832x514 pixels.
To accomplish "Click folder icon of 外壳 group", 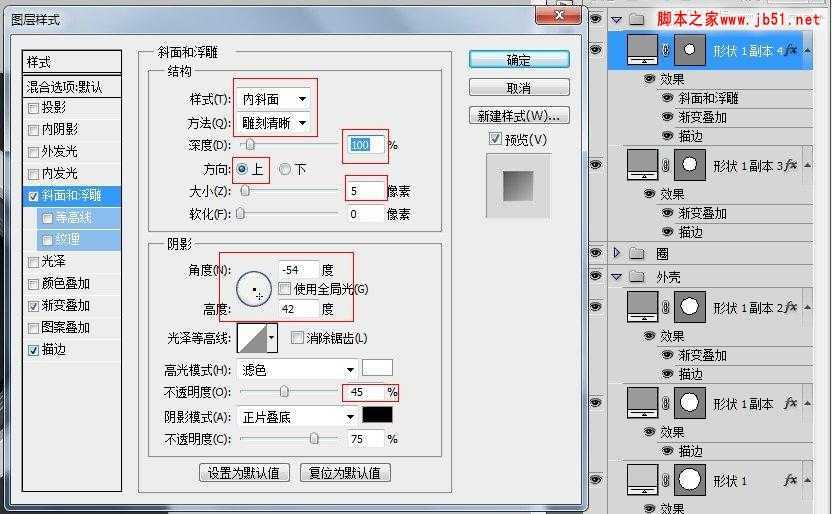I will coord(637,276).
